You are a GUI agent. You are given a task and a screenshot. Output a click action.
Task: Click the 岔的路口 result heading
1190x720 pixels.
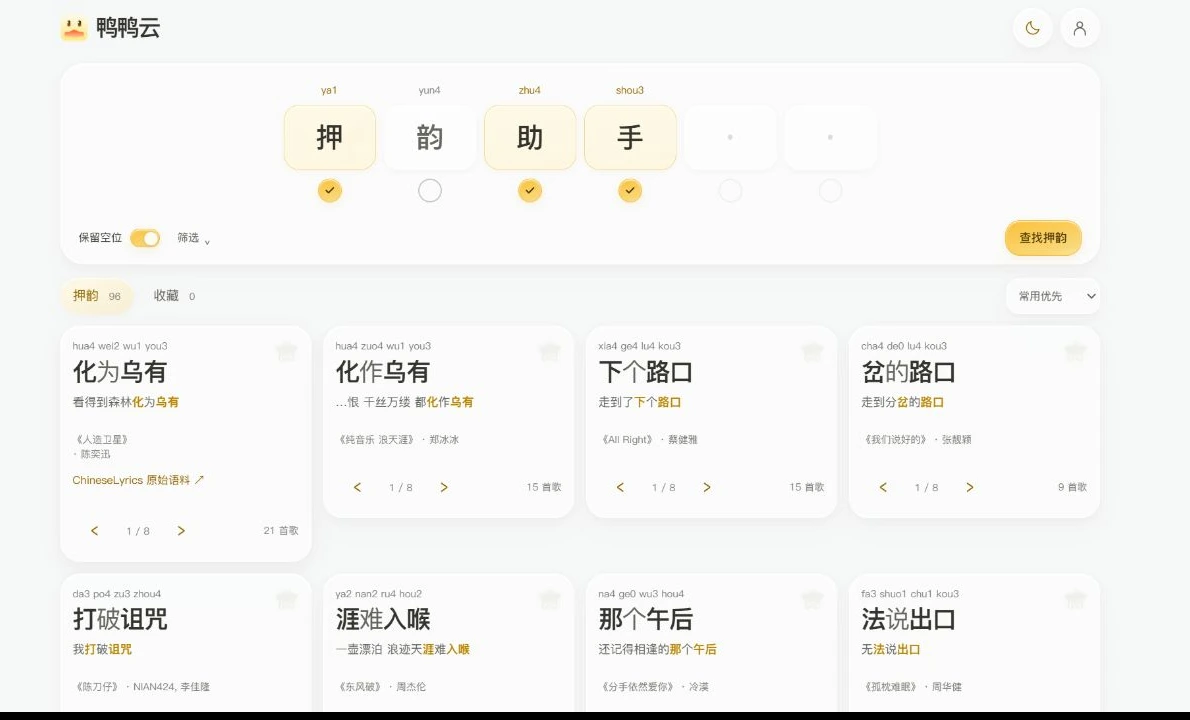coord(908,372)
